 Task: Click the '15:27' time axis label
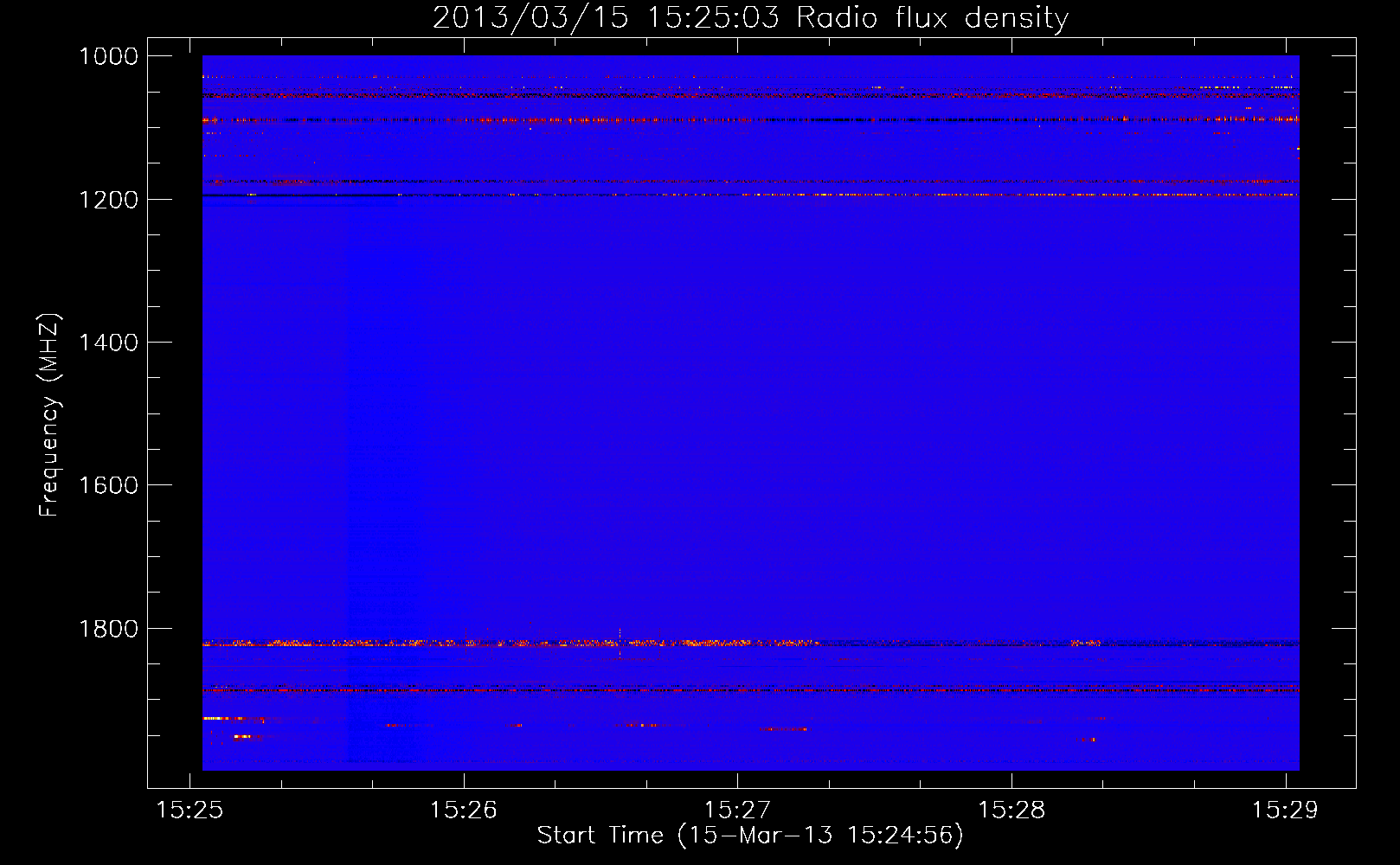(x=737, y=810)
